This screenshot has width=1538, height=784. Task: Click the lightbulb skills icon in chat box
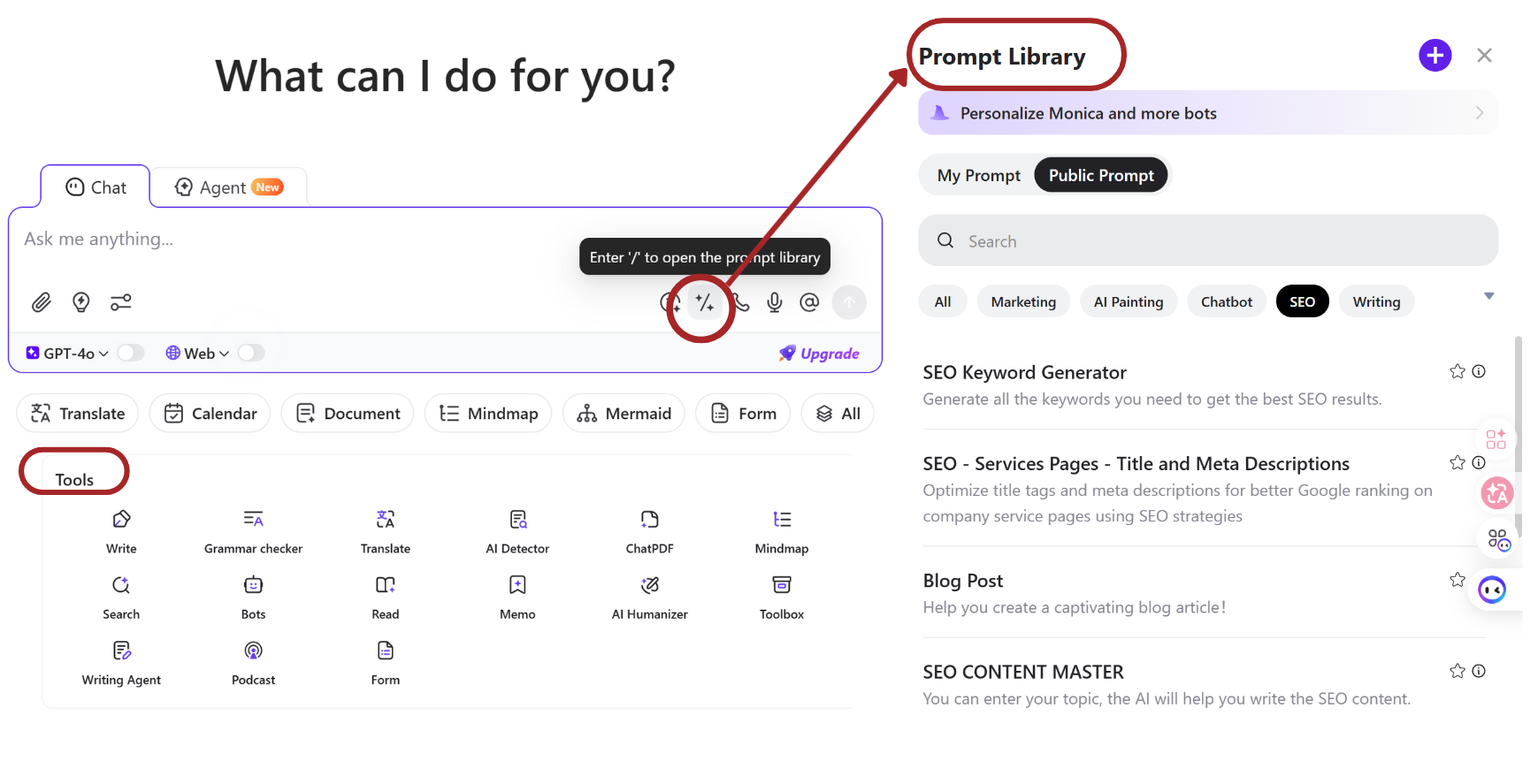(81, 302)
